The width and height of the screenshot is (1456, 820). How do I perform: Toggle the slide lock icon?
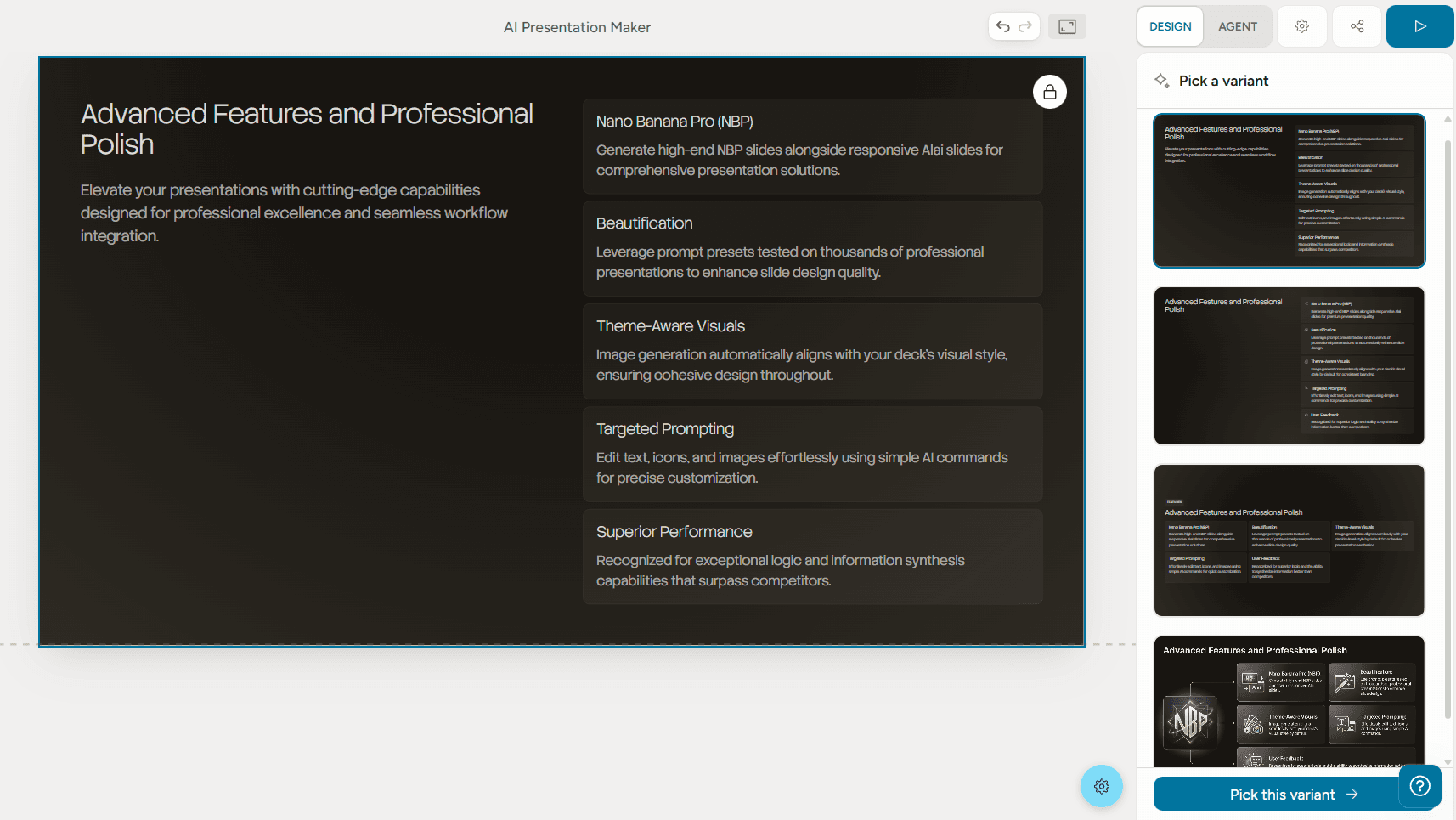pyautogui.click(x=1050, y=92)
